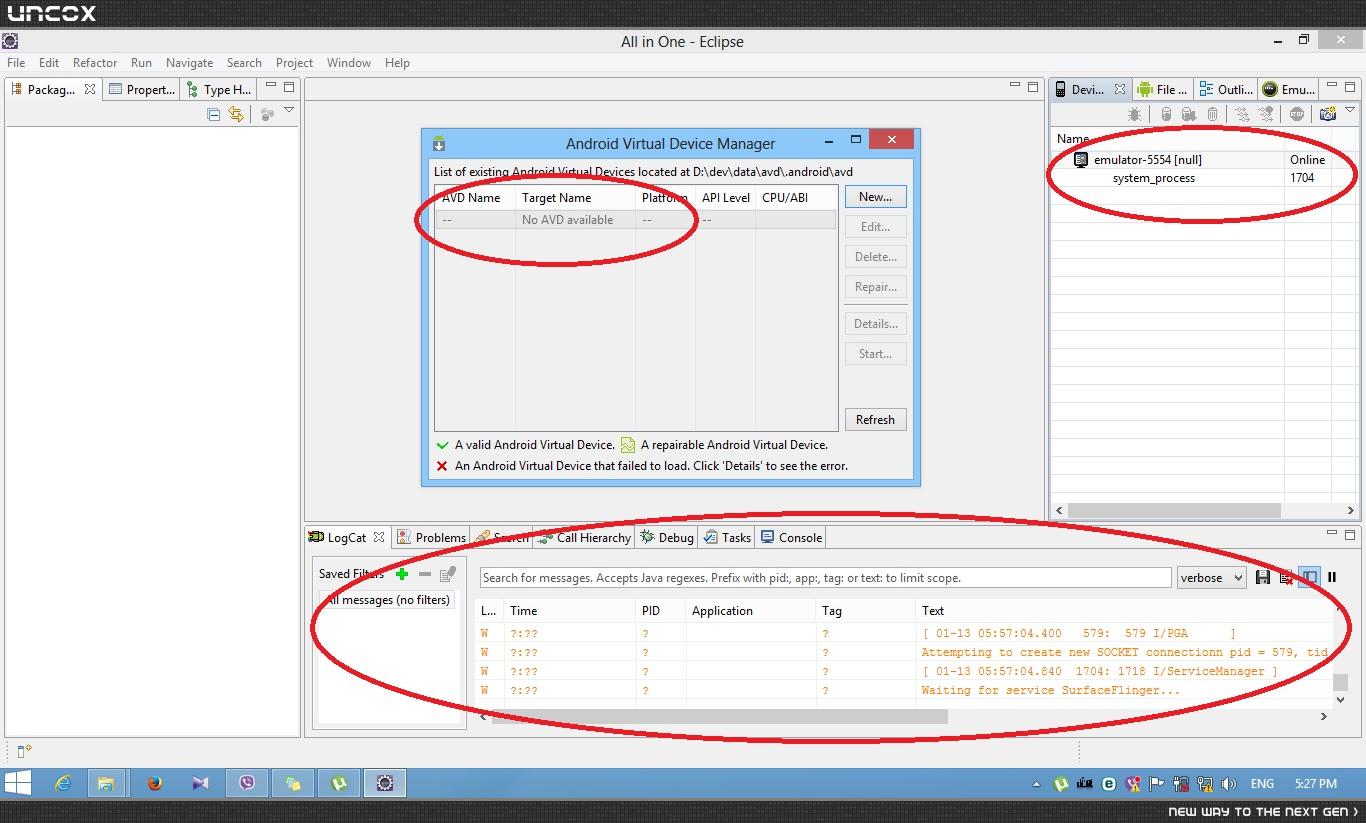Minimize the editor area
1366x823 pixels.
pyautogui.click(x=1014, y=87)
